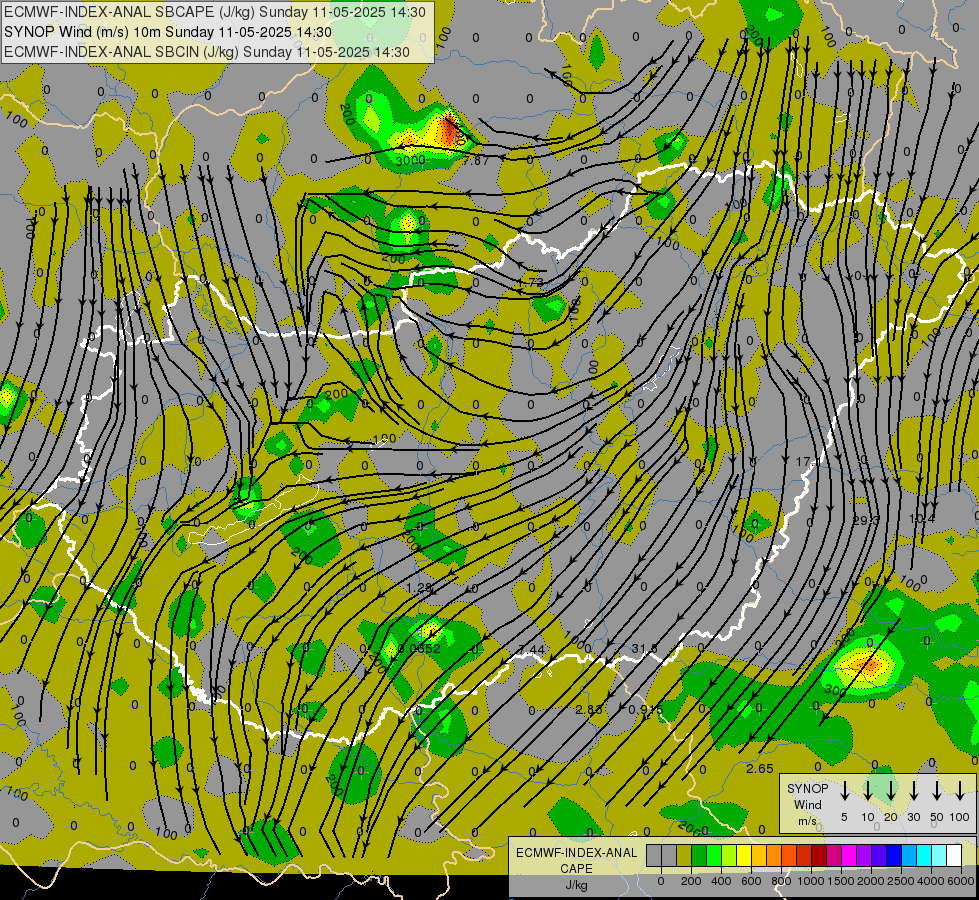Click the 50 m/s wind arrow in legend
Image resolution: width=979 pixels, height=900 pixels.
(x=937, y=791)
